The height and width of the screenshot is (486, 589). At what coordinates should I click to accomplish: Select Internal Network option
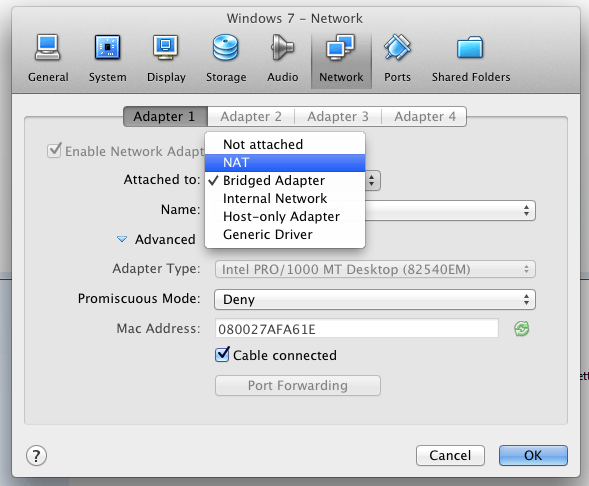point(285,198)
